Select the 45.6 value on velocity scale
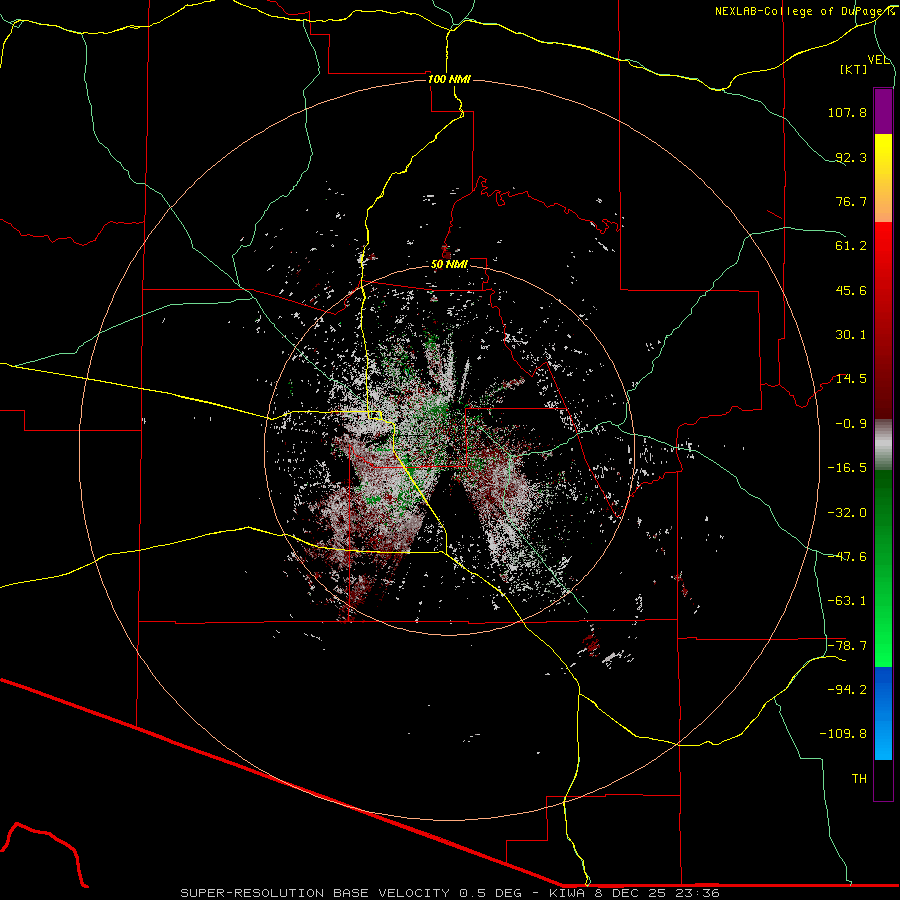The width and height of the screenshot is (900, 900). (x=851, y=290)
